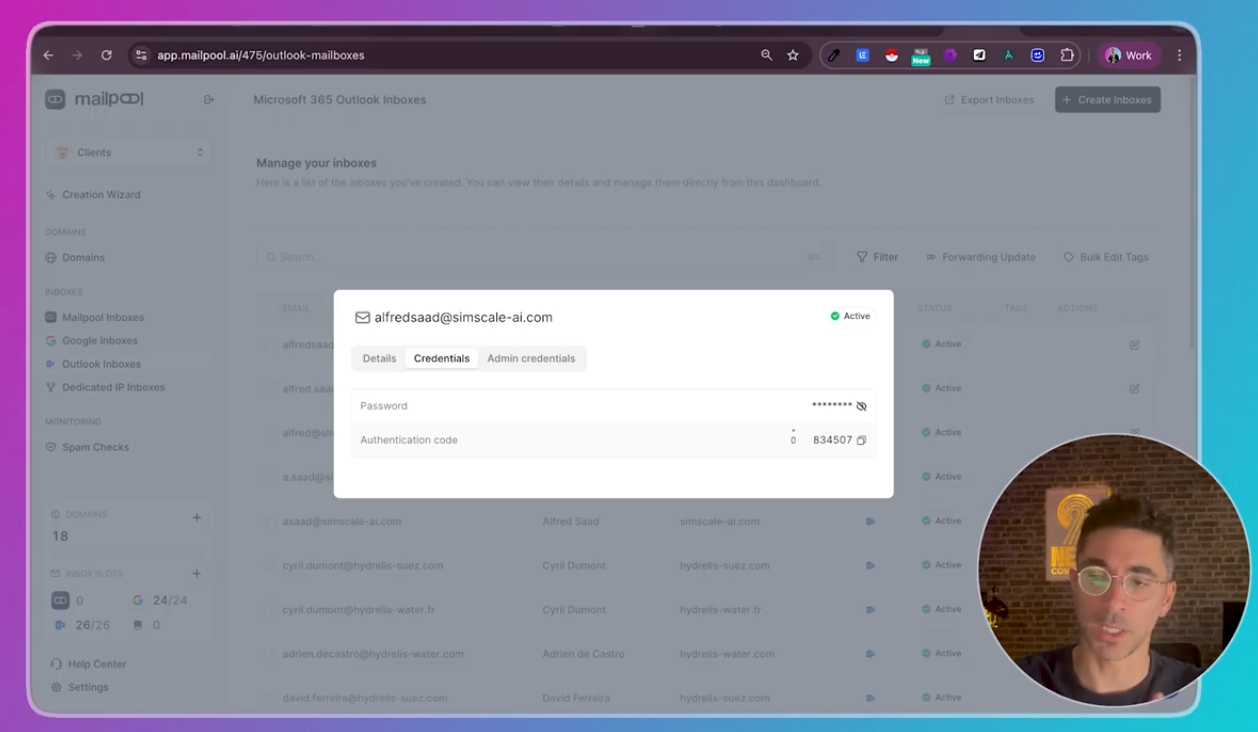
Task: Collapse the sidebar with the toggle icon
Action: pyautogui.click(x=208, y=99)
